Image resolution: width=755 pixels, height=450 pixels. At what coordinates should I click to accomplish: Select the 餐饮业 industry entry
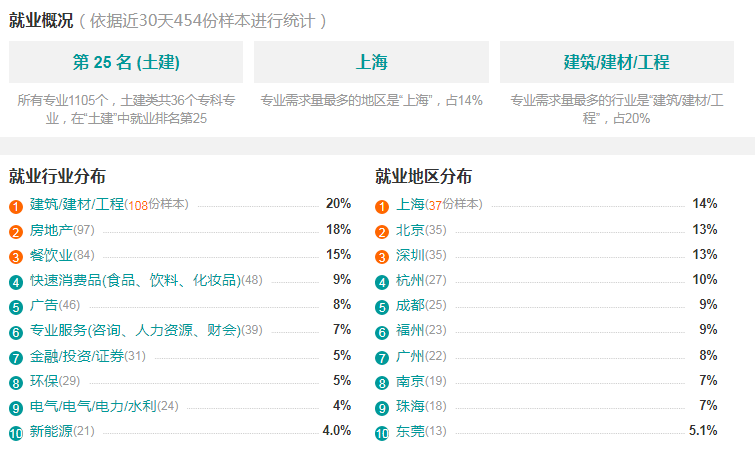point(51,255)
